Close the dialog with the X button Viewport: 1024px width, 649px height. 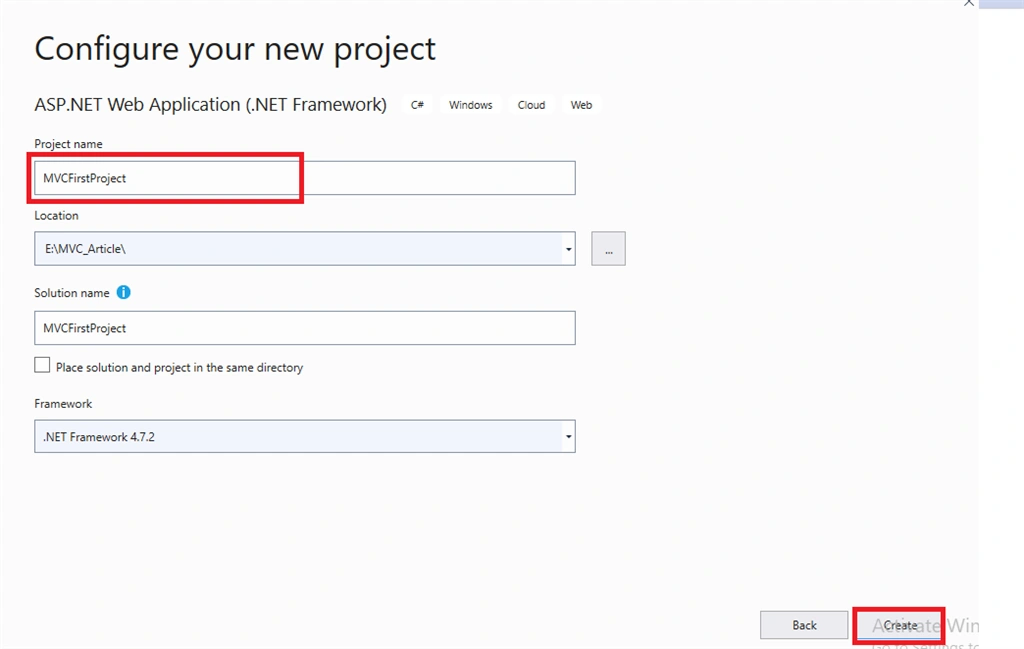pos(969,3)
